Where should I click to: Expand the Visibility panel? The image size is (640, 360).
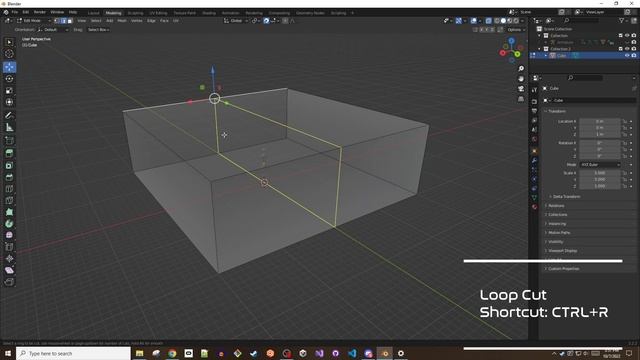[555, 242]
